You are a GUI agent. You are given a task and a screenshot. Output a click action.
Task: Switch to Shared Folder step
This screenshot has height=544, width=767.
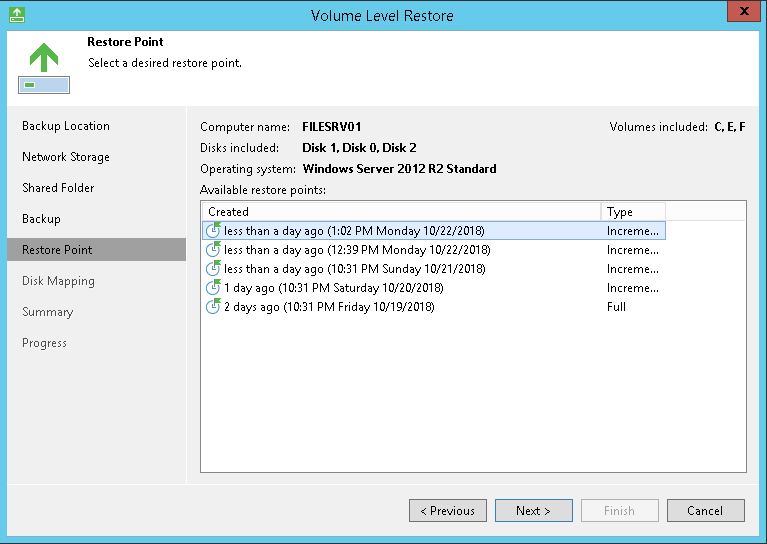[x=58, y=188]
